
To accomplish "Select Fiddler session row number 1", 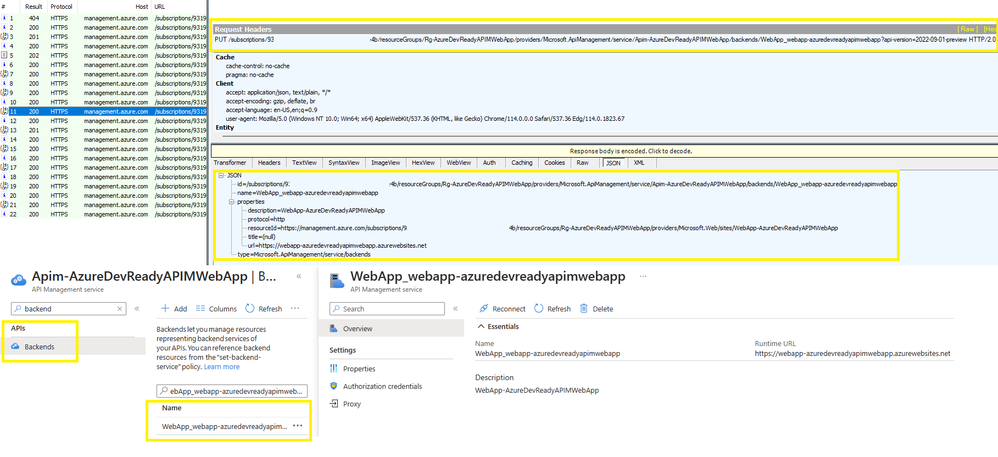I will click(103, 18).
